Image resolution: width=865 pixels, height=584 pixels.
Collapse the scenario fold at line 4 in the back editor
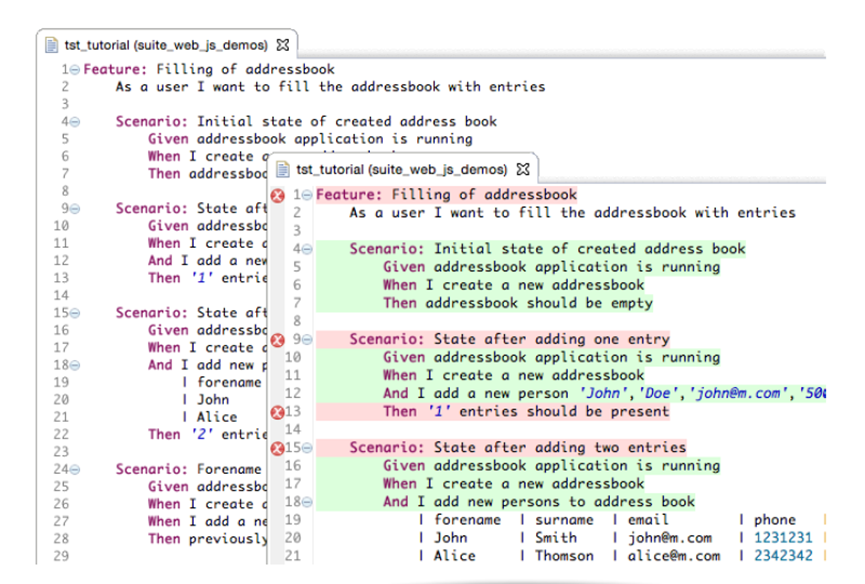(74, 122)
